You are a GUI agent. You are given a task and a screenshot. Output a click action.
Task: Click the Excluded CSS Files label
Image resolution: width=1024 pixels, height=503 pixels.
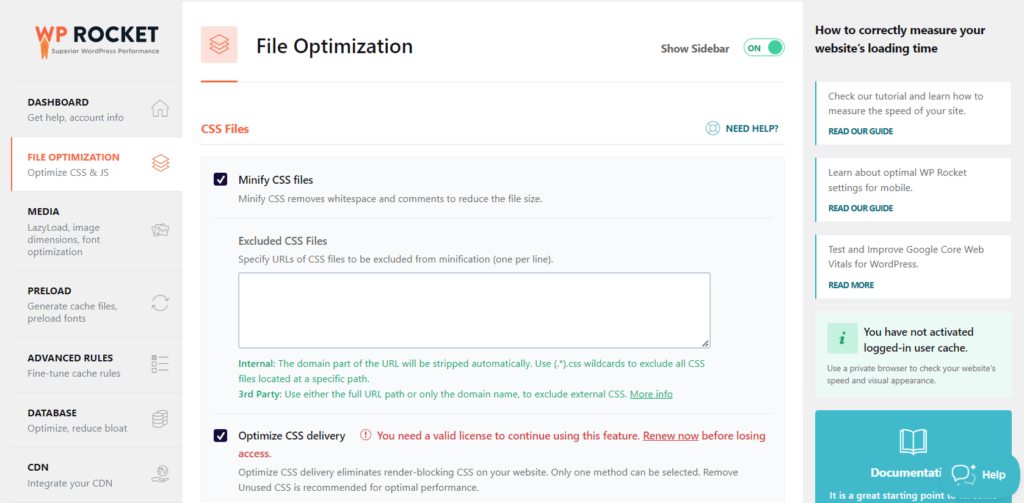coord(283,241)
